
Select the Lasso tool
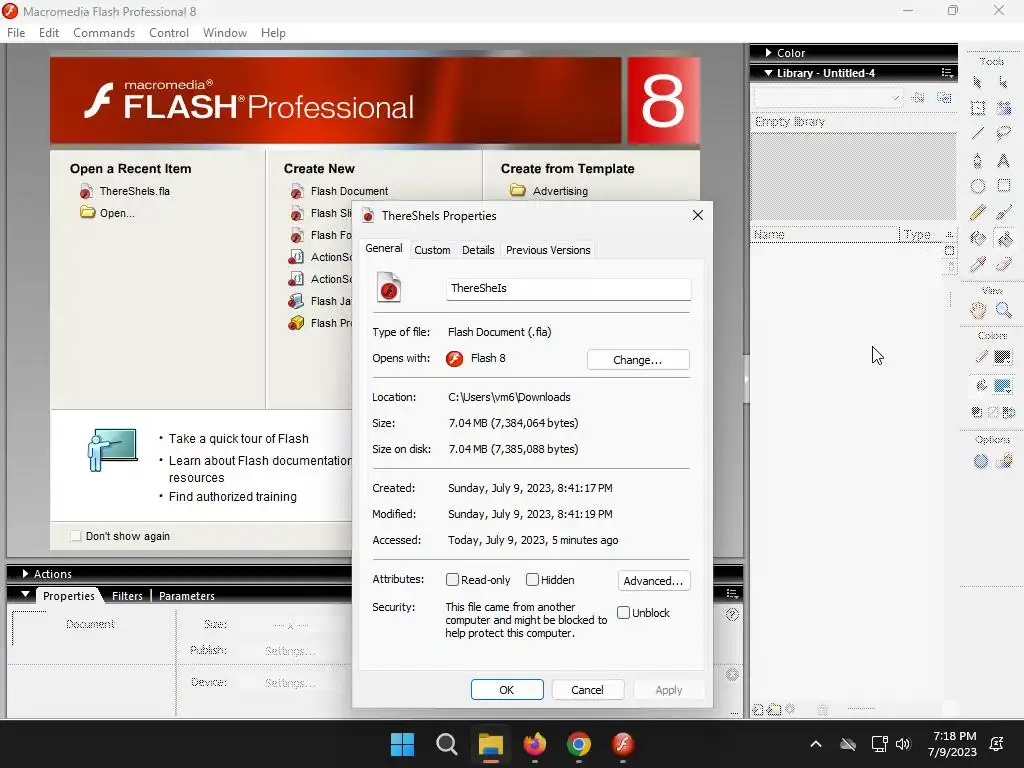1004,134
